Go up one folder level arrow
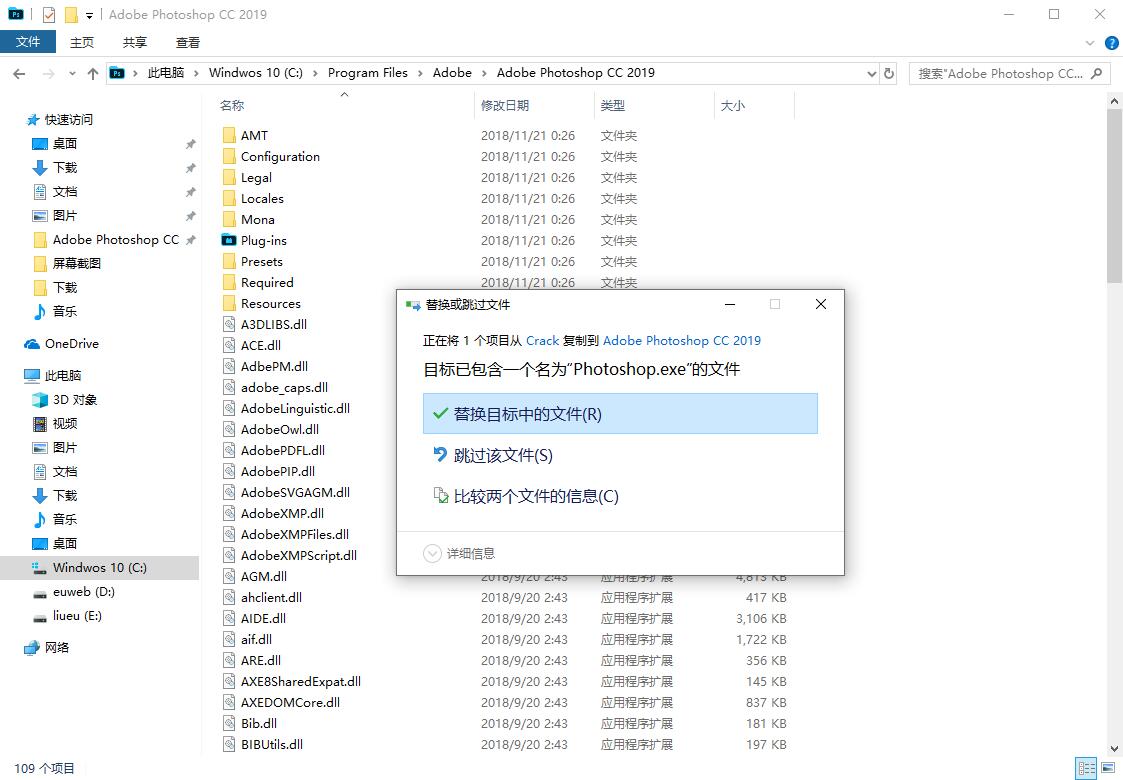 click(x=92, y=73)
